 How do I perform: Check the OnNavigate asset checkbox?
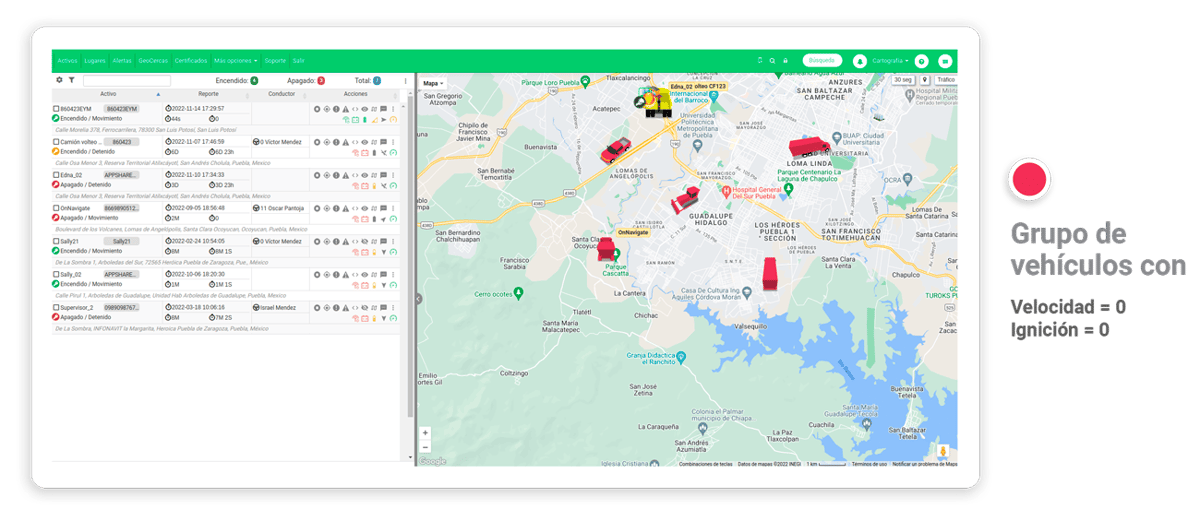point(56,208)
